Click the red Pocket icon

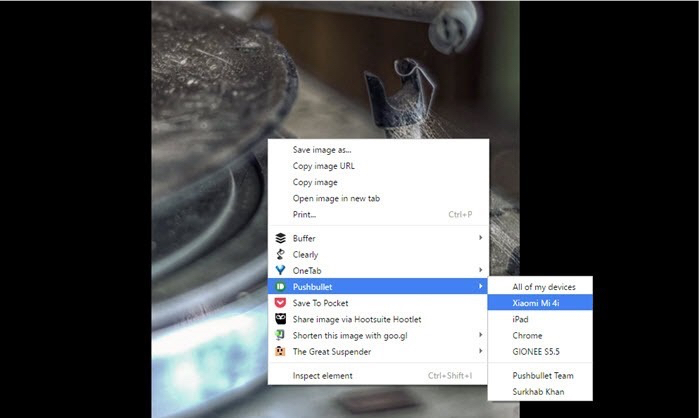tap(280, 303)
